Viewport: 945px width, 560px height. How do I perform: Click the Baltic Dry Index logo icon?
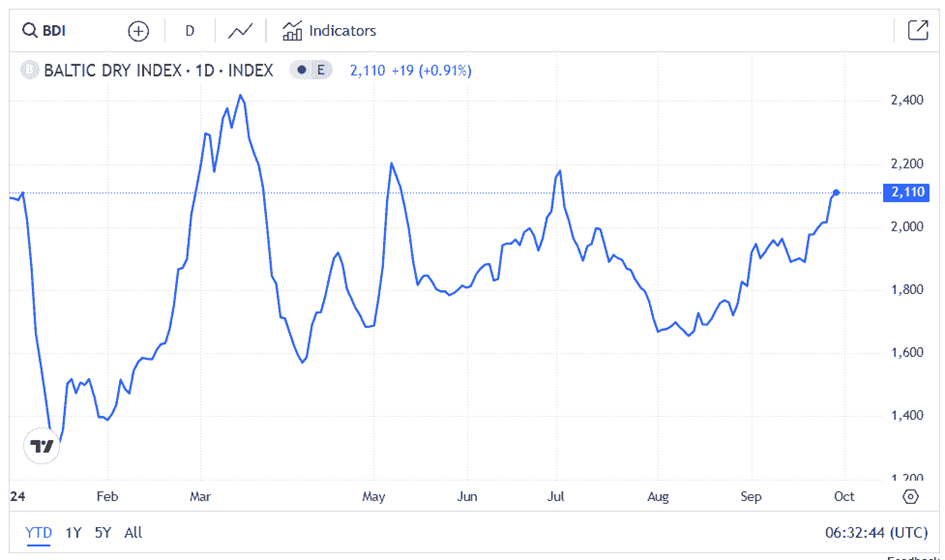[x=30, y=71]
